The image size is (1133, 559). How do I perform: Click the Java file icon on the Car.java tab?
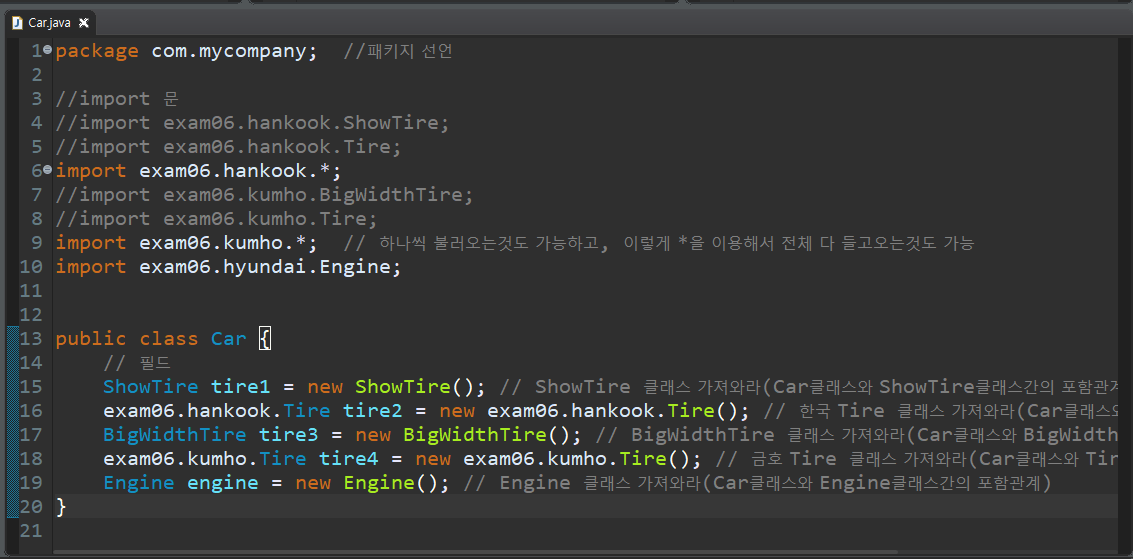[17, 22]
